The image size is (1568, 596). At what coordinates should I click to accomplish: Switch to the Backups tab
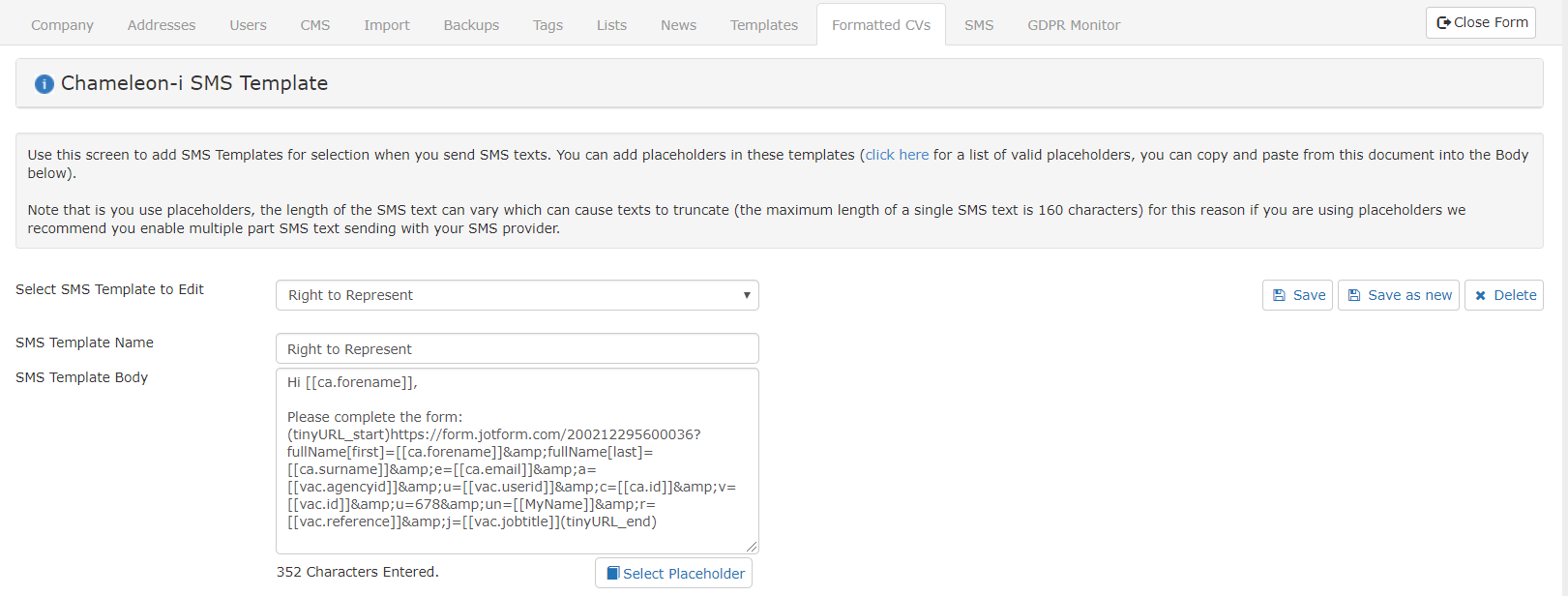471,25
